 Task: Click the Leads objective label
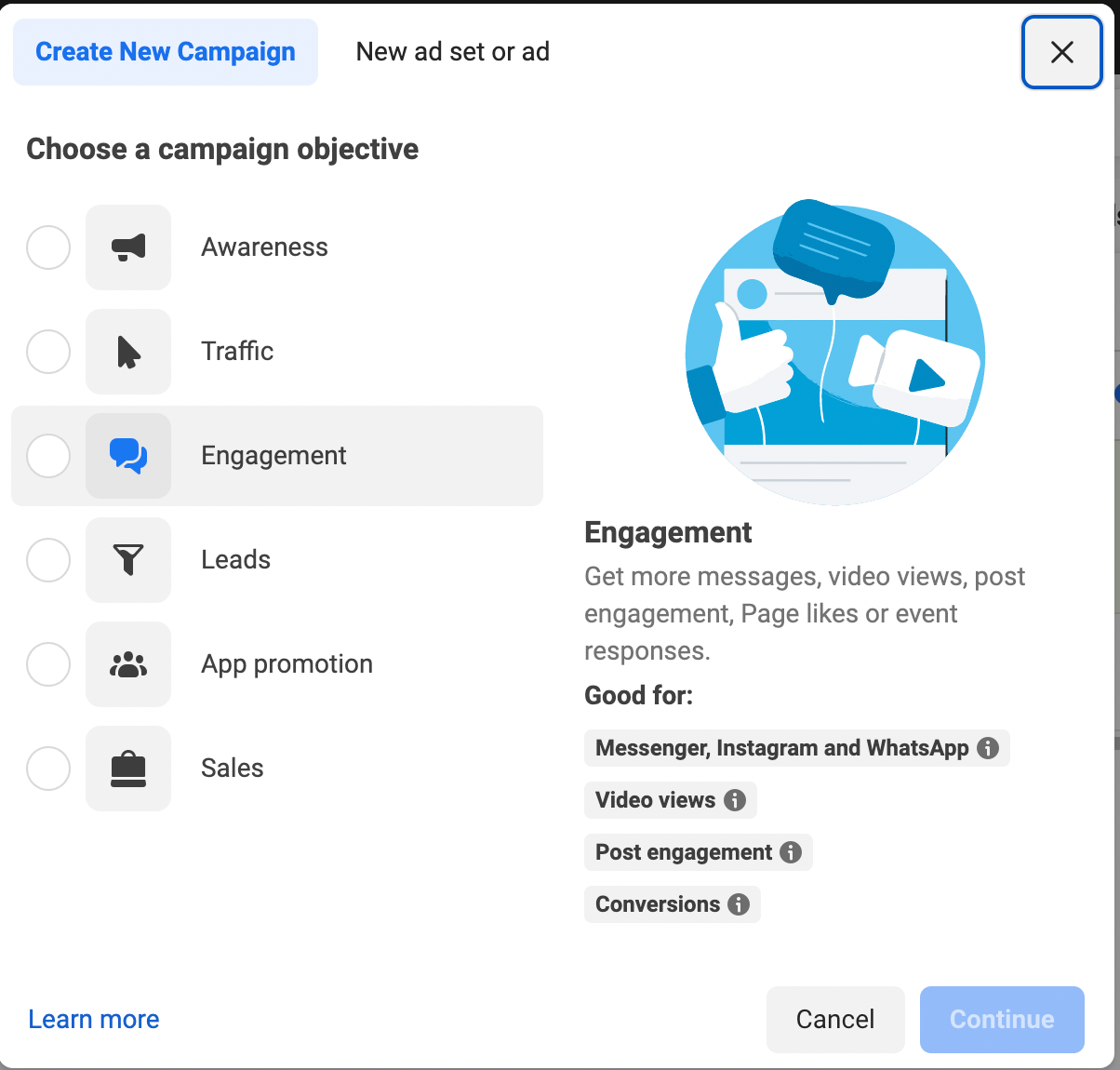pyautogui.click(x=236, y=560)
